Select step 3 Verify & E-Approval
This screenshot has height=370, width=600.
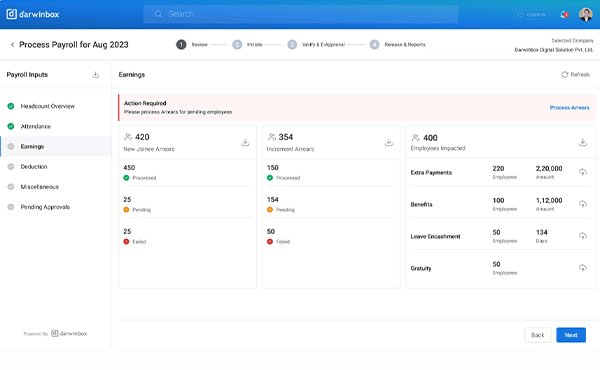(x=316, y=45)
